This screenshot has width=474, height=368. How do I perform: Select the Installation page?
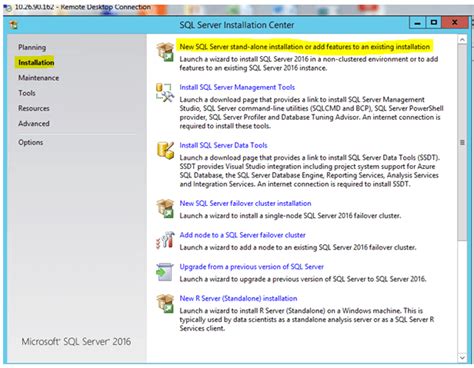point(36,62)
